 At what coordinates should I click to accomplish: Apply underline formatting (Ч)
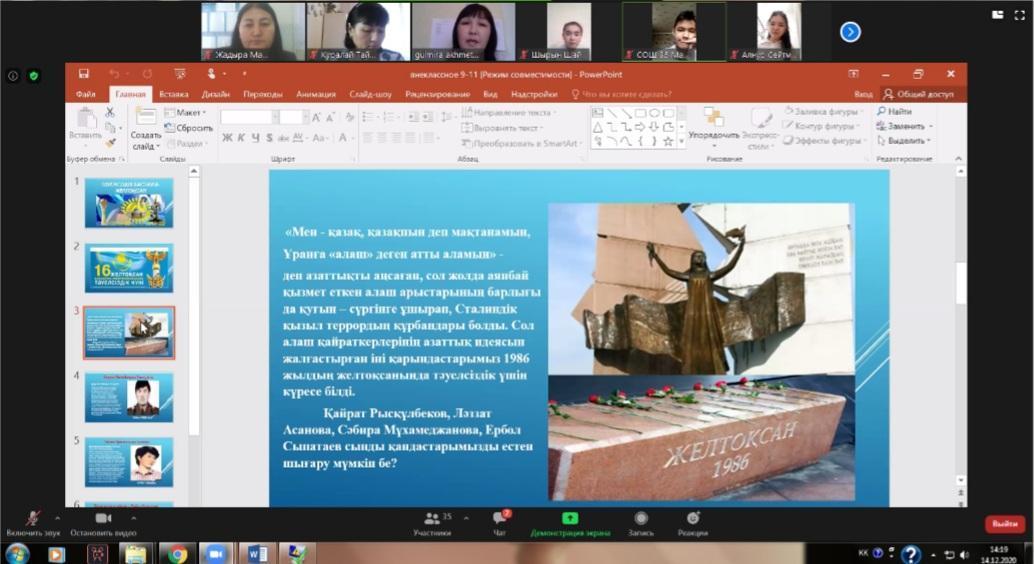[255, 138]
